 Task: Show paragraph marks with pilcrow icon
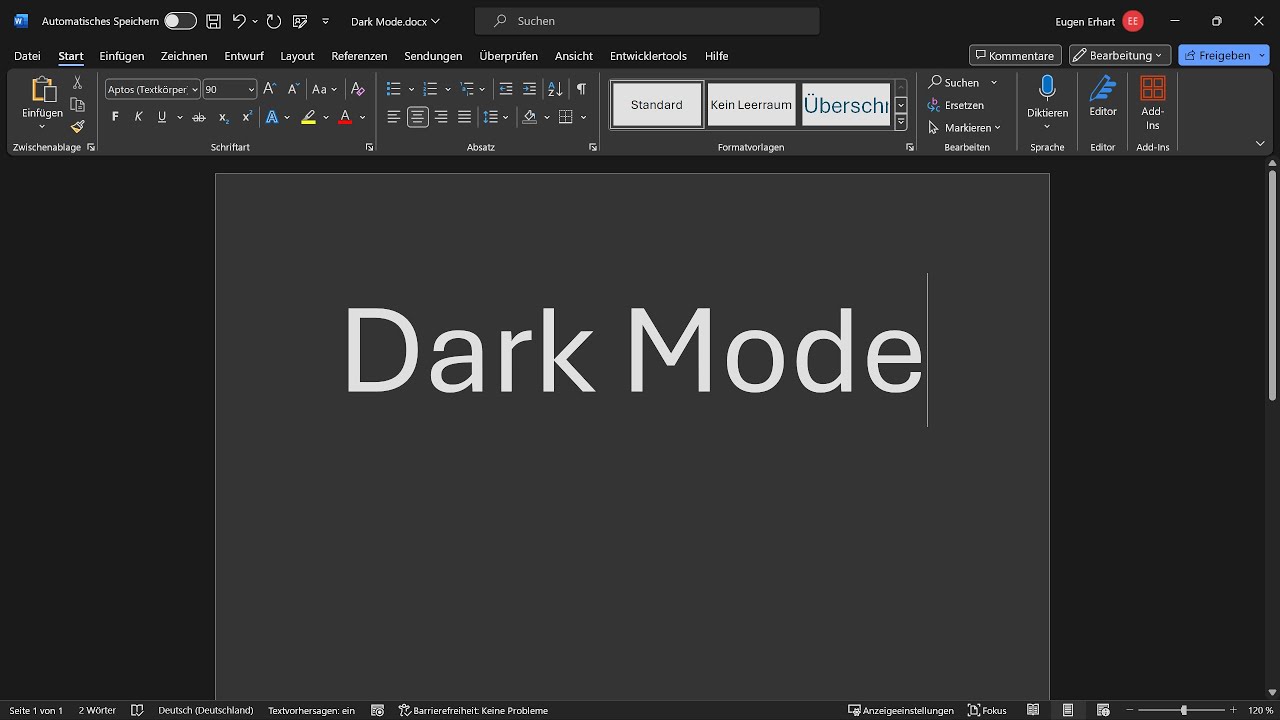pos(581,89)
